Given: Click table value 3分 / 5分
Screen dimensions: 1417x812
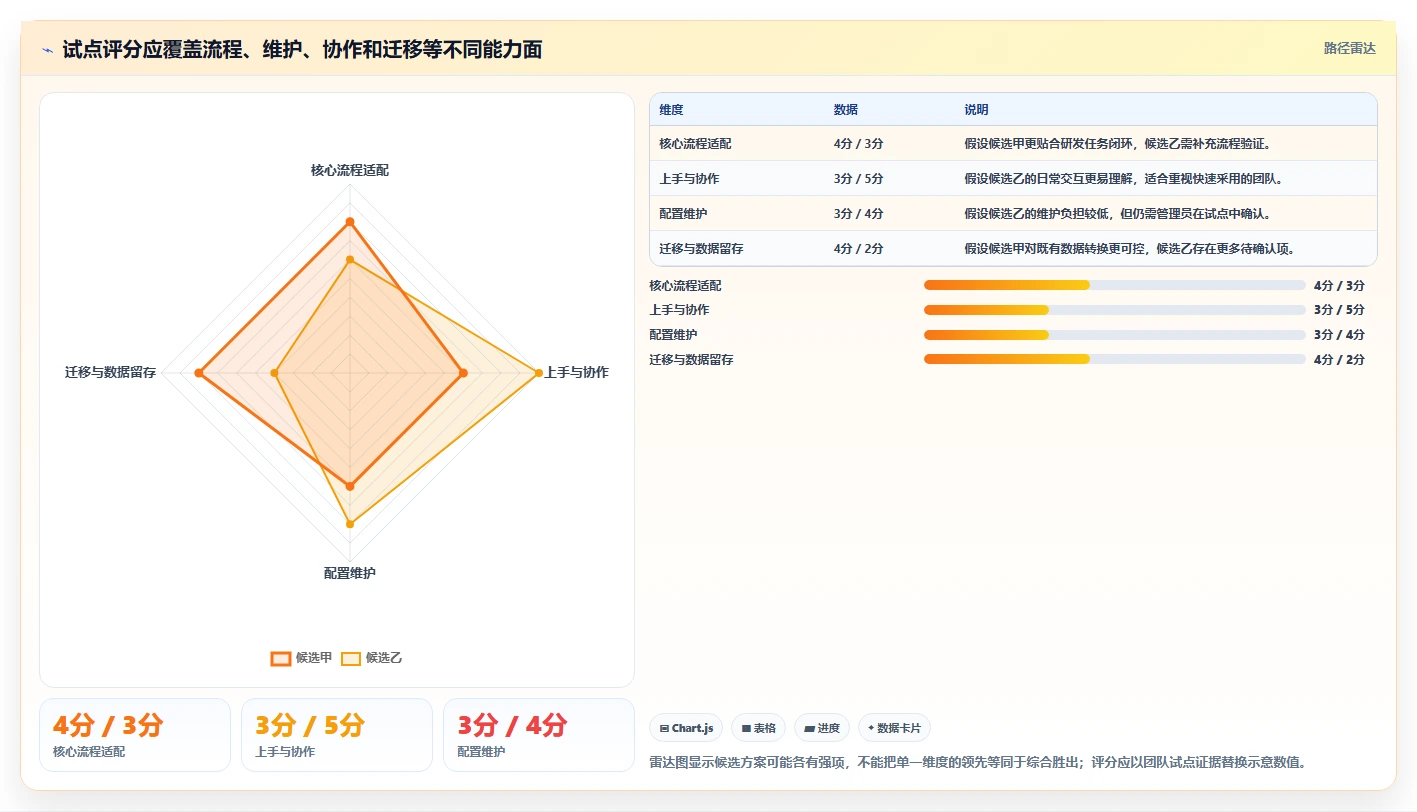Looking at the screenshot, I should [x=859, y=179].
